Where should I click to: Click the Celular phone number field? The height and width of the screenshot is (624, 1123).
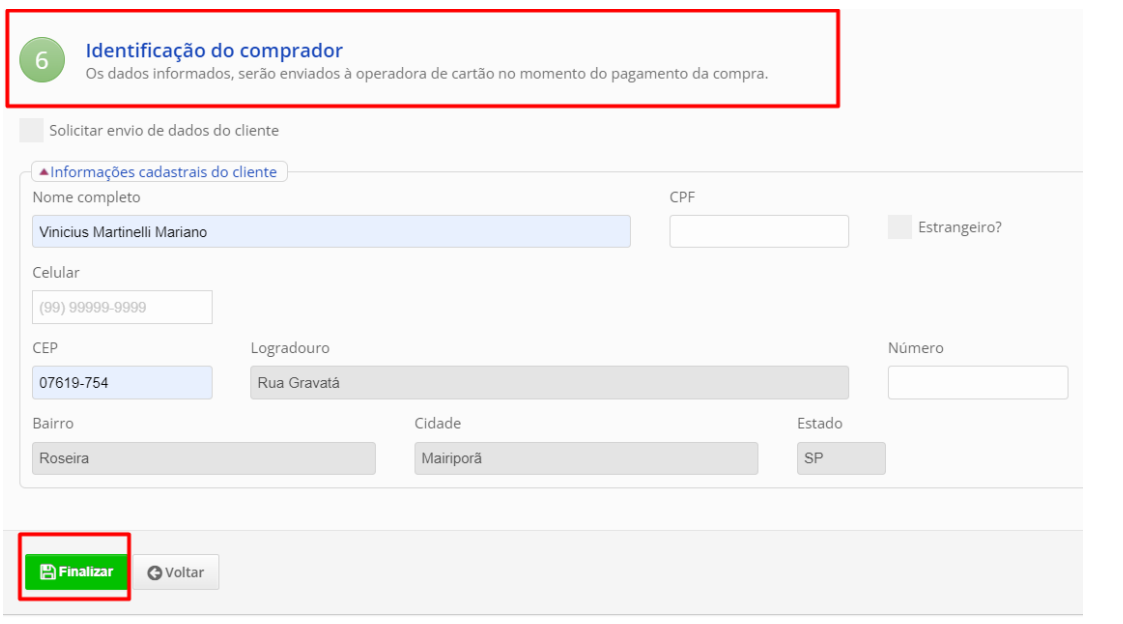click(x=122, y=307)
